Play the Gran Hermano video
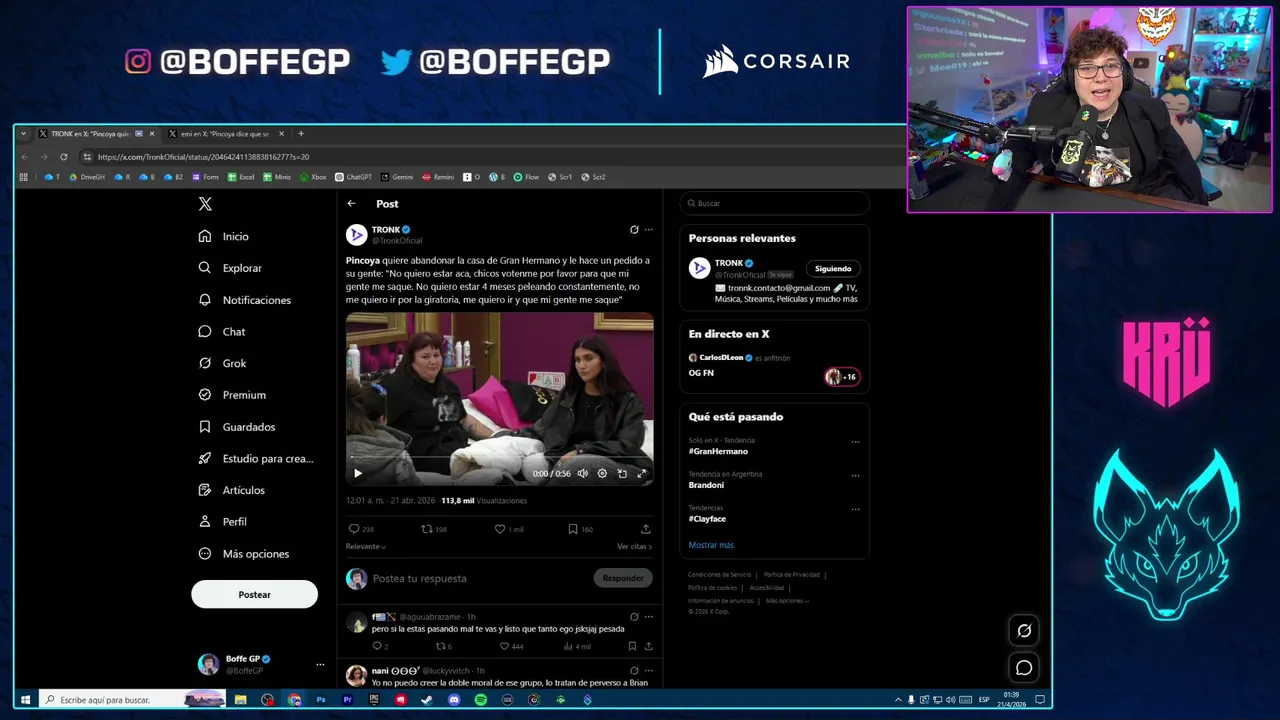 (x=358, y=474)
